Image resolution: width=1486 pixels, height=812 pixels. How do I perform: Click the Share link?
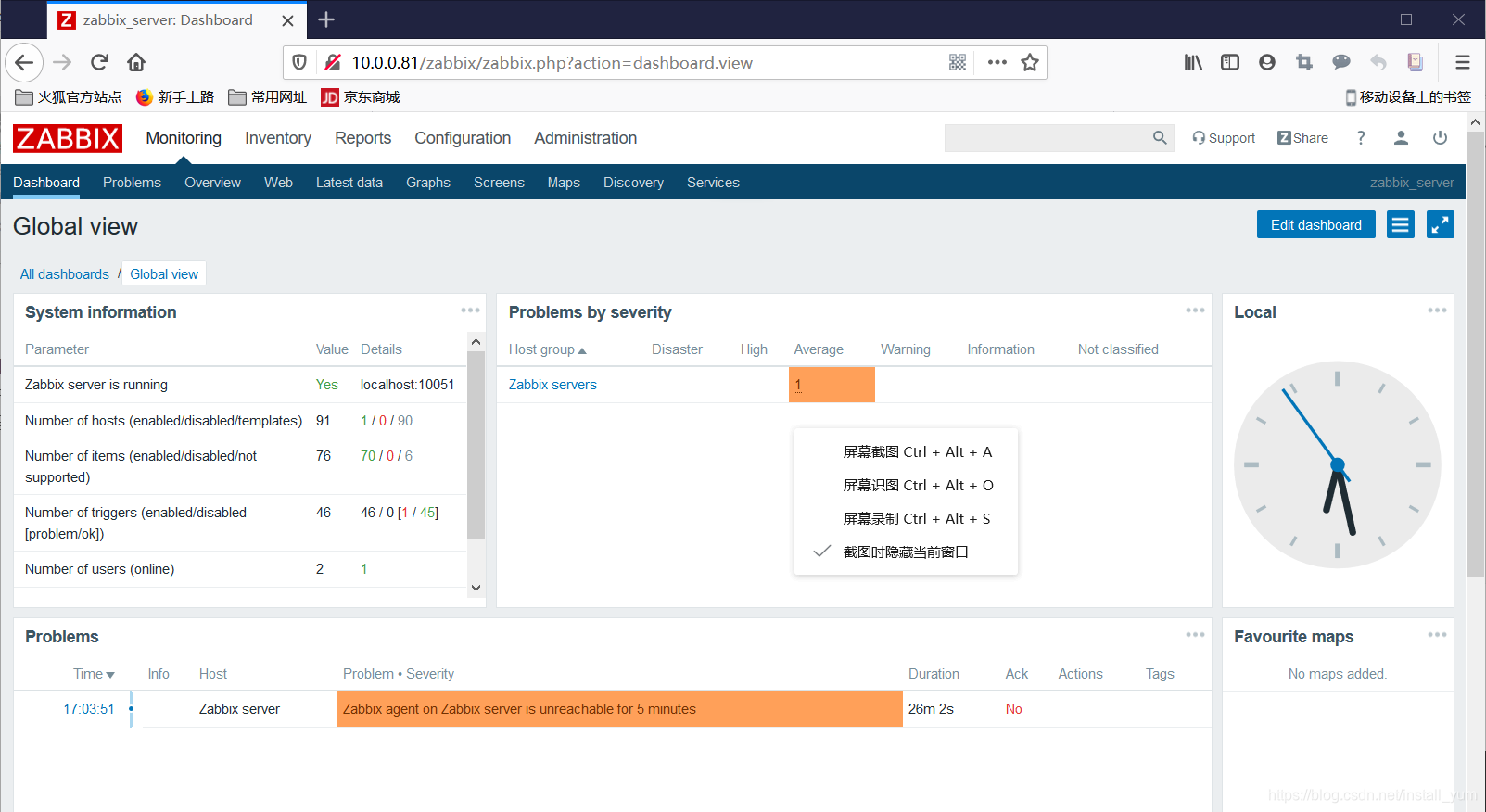[x=1302, y=138]
